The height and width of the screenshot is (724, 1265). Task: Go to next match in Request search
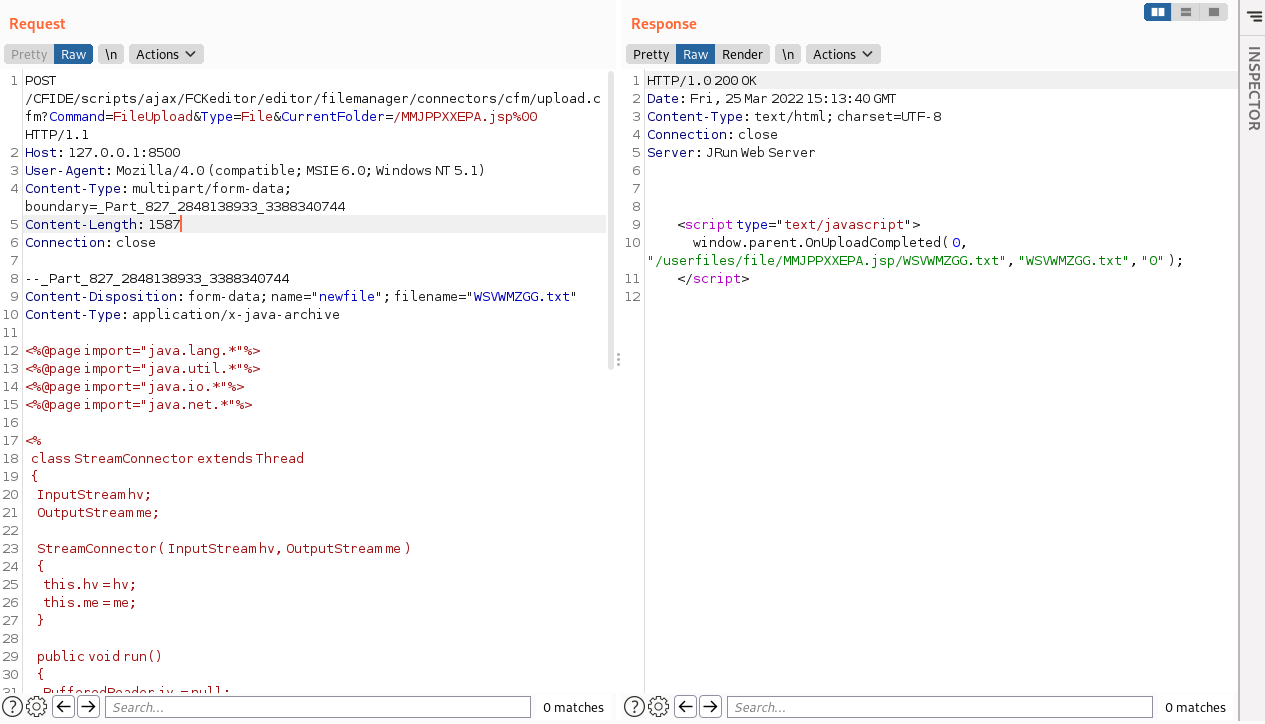pos(88,707)
